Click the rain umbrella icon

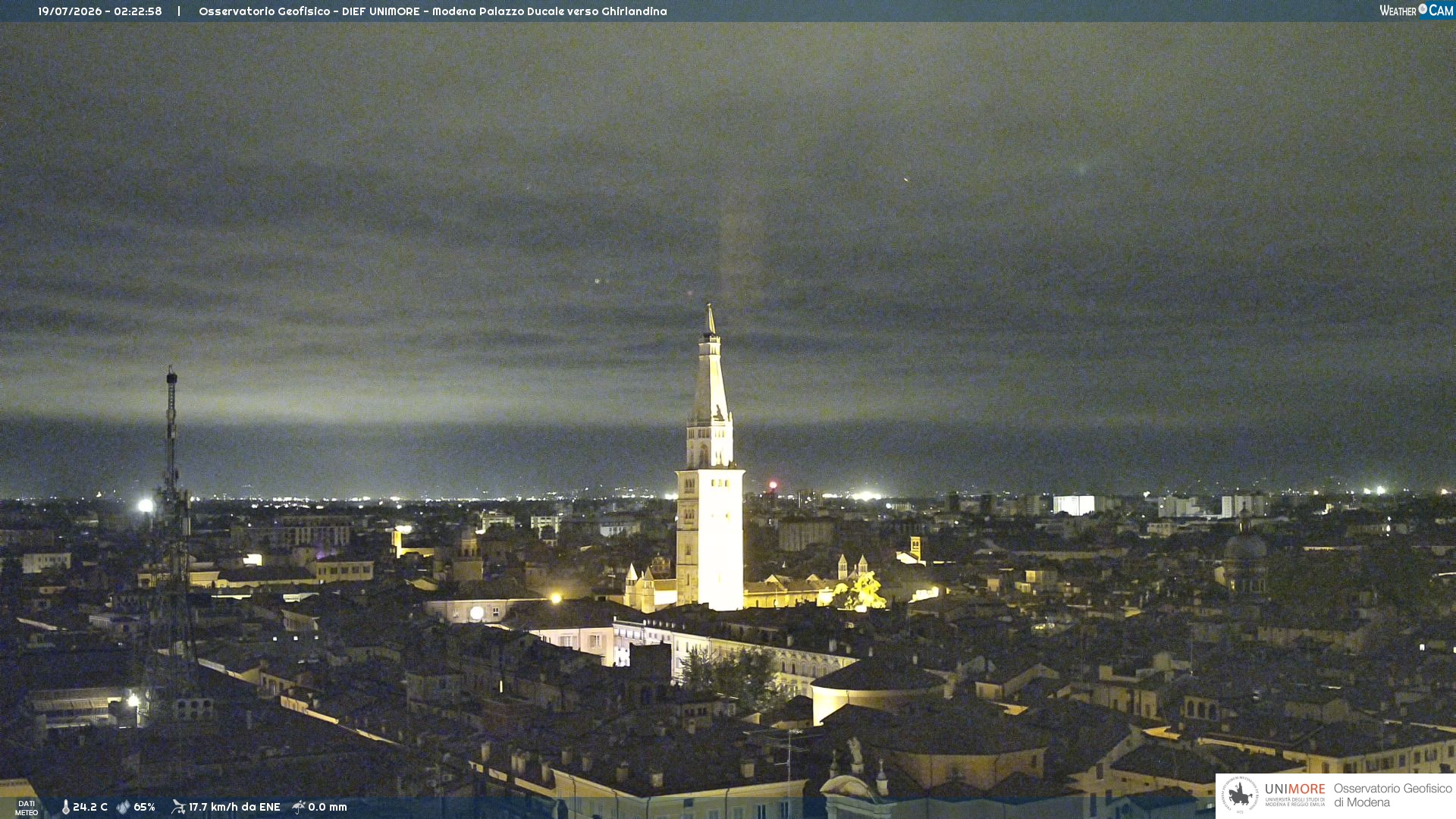coord(299,807)
